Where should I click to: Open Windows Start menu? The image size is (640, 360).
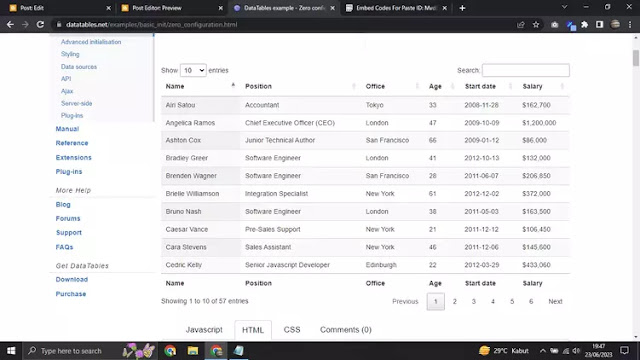coord(11,351)
